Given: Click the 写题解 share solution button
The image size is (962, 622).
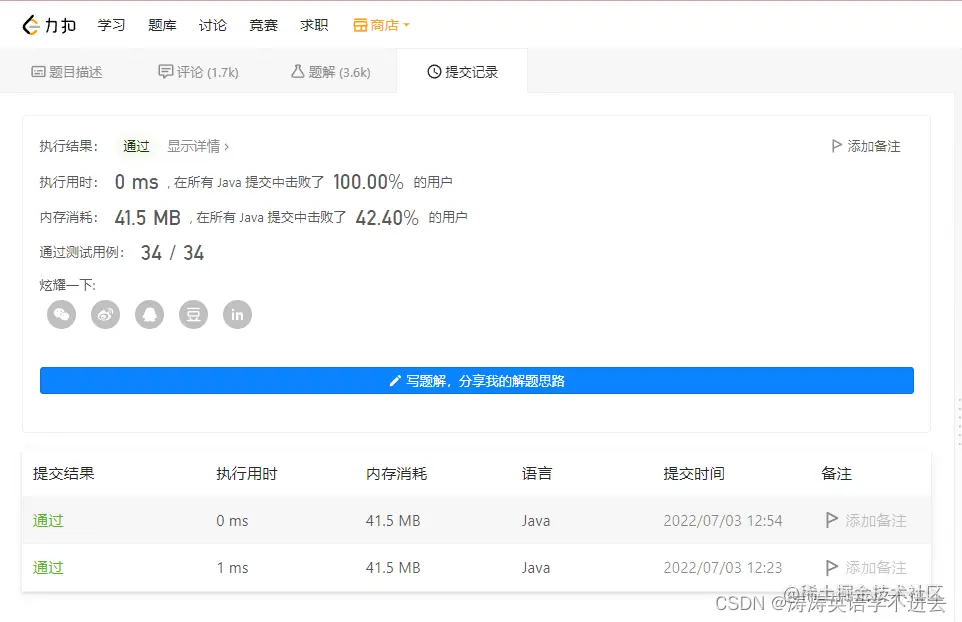Looking at the screenshot, I should (x=477, y=380).
